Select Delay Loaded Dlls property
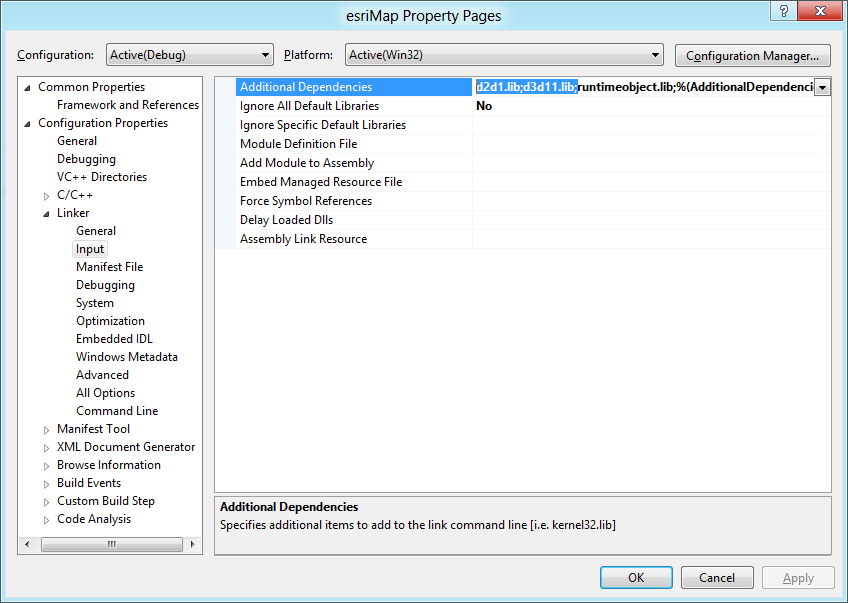This screenshot has height=603, width=848. [354, 220]
